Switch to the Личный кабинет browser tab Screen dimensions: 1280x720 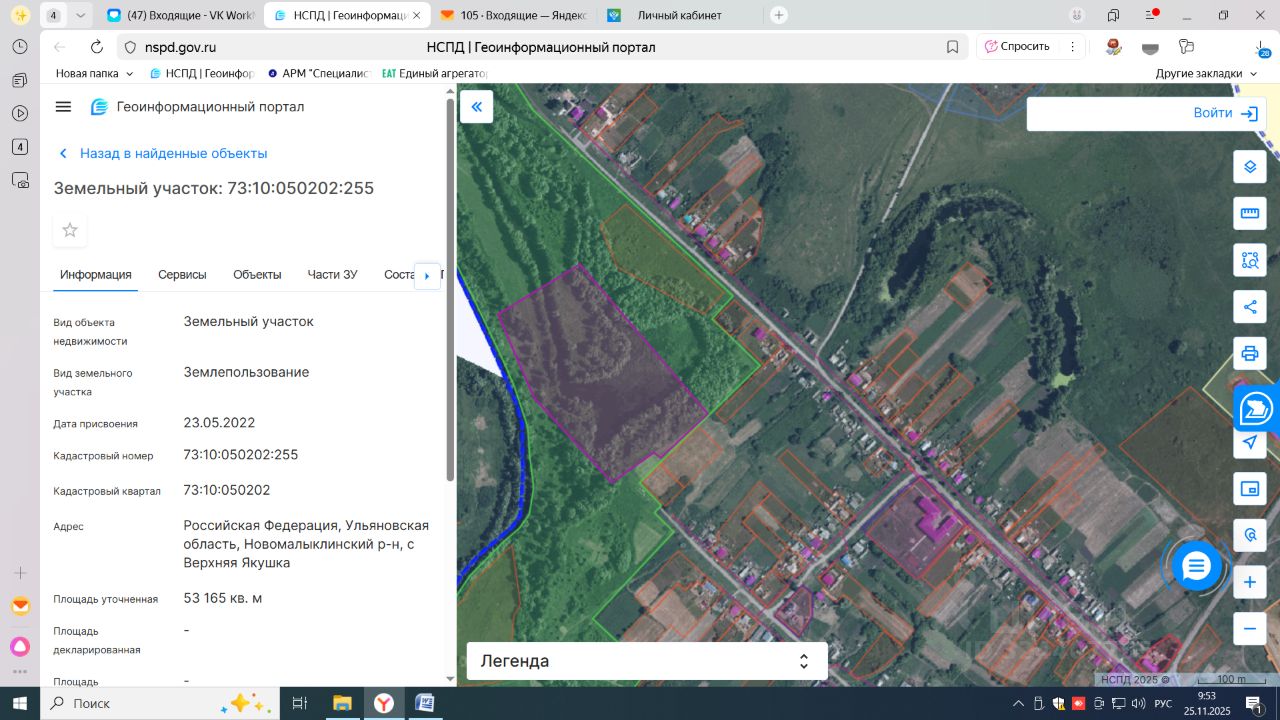pyautogui.click(x=680, y=15)
